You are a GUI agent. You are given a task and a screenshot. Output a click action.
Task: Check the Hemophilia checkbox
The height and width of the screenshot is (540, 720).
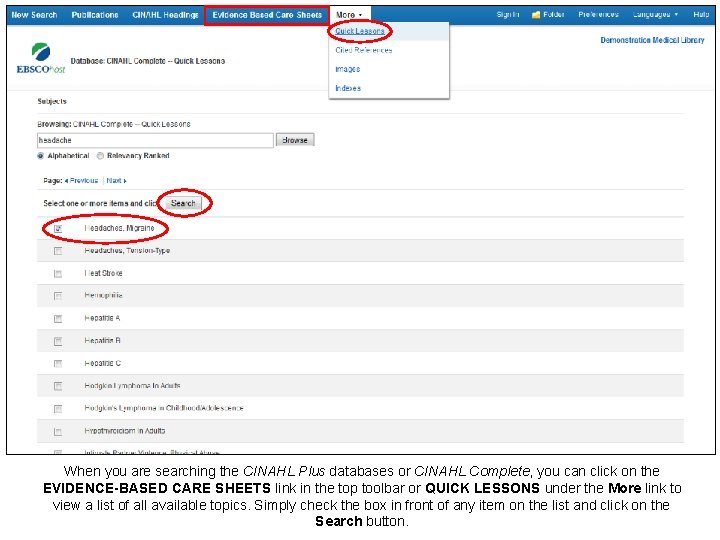tap(58, 296)
